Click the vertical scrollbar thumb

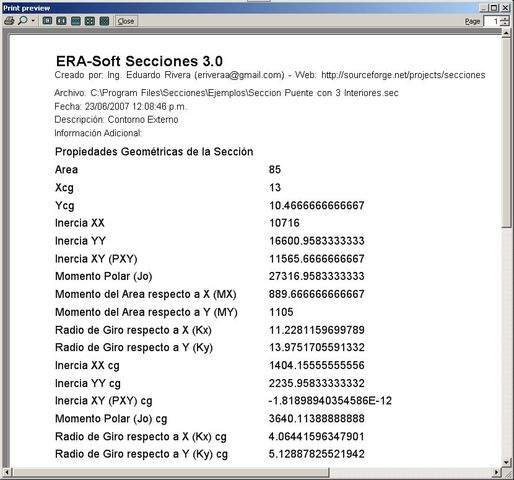(x=506, y=133)
